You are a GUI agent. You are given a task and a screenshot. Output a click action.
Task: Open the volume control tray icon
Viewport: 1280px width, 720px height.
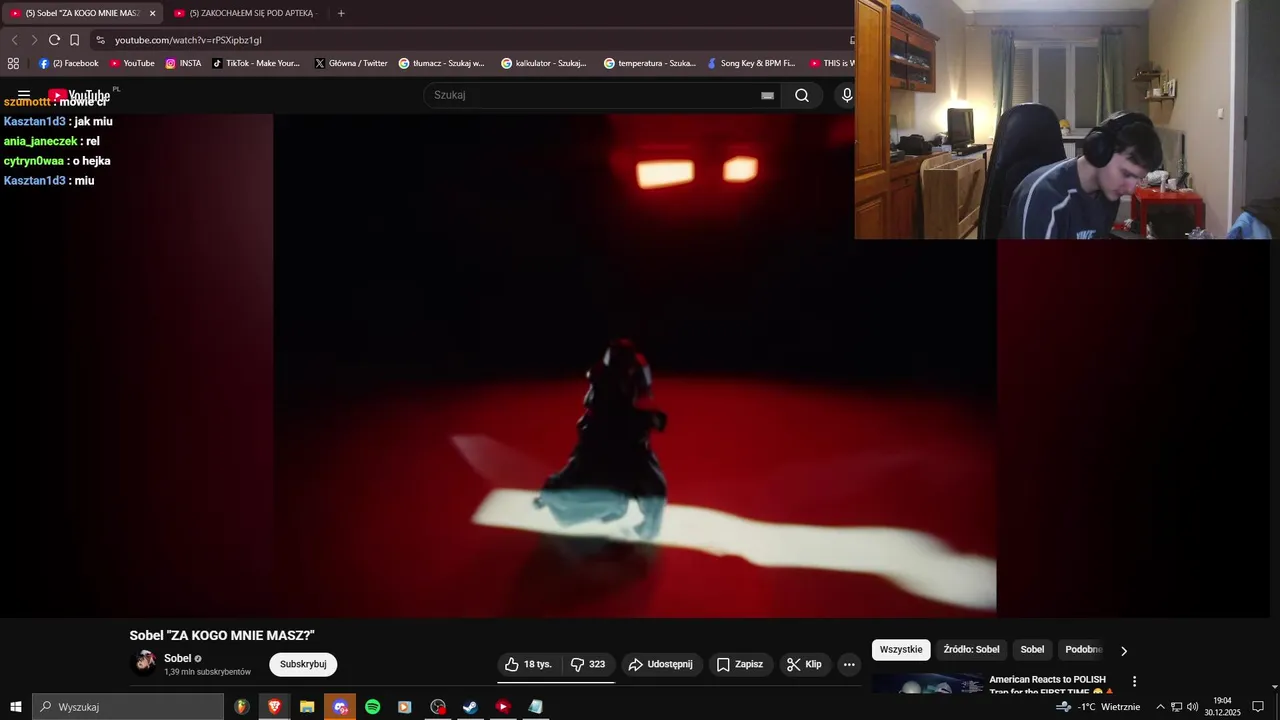pos(1192,707)
